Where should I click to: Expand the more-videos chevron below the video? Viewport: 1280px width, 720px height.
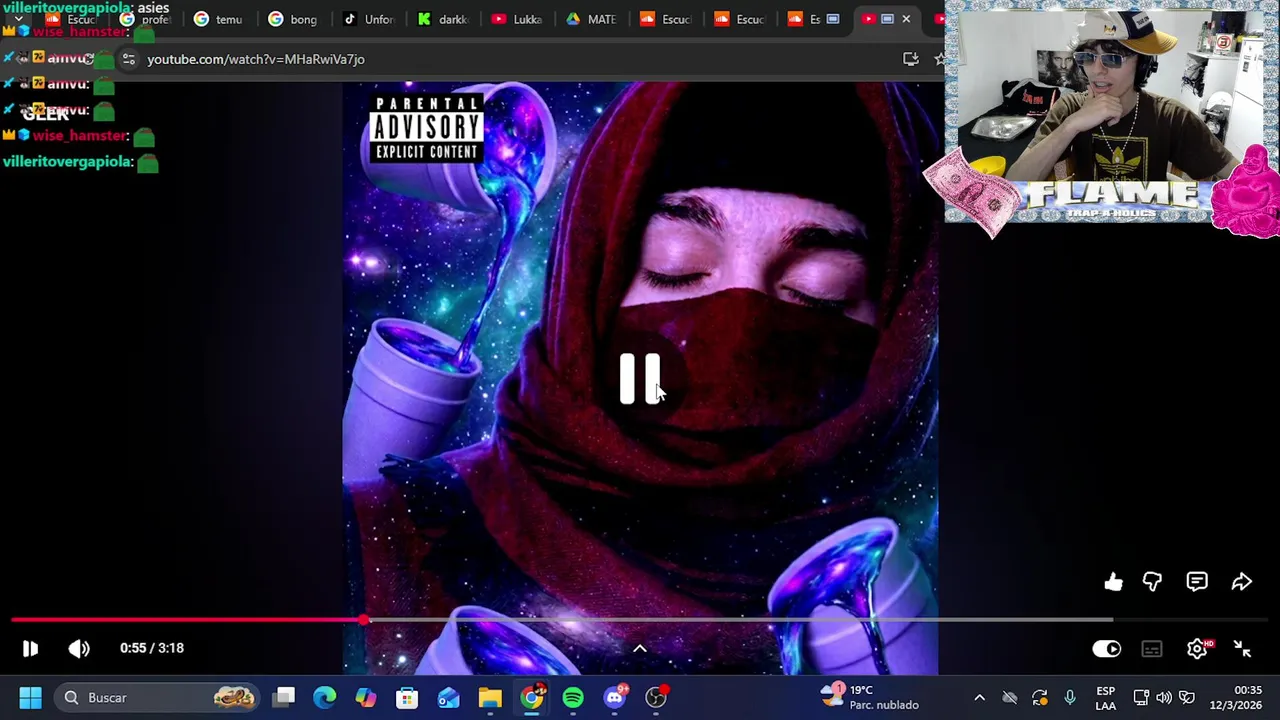[640, 649]
